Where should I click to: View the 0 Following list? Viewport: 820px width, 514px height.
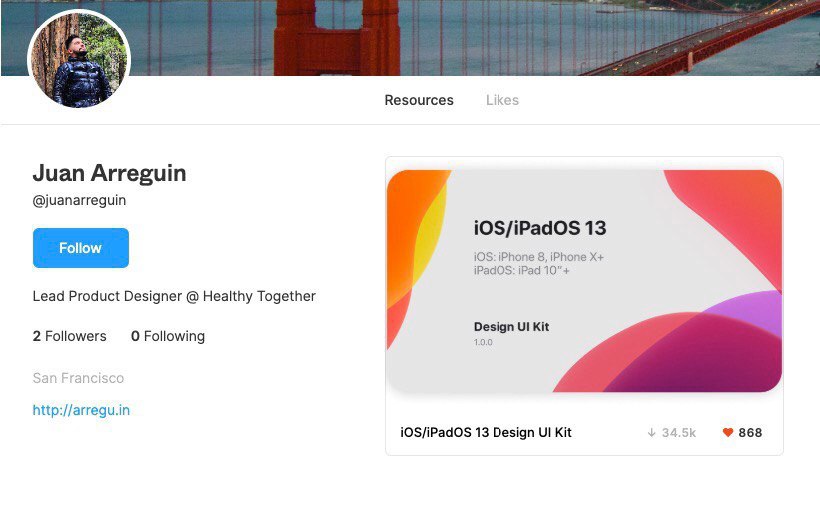point(168,336)
